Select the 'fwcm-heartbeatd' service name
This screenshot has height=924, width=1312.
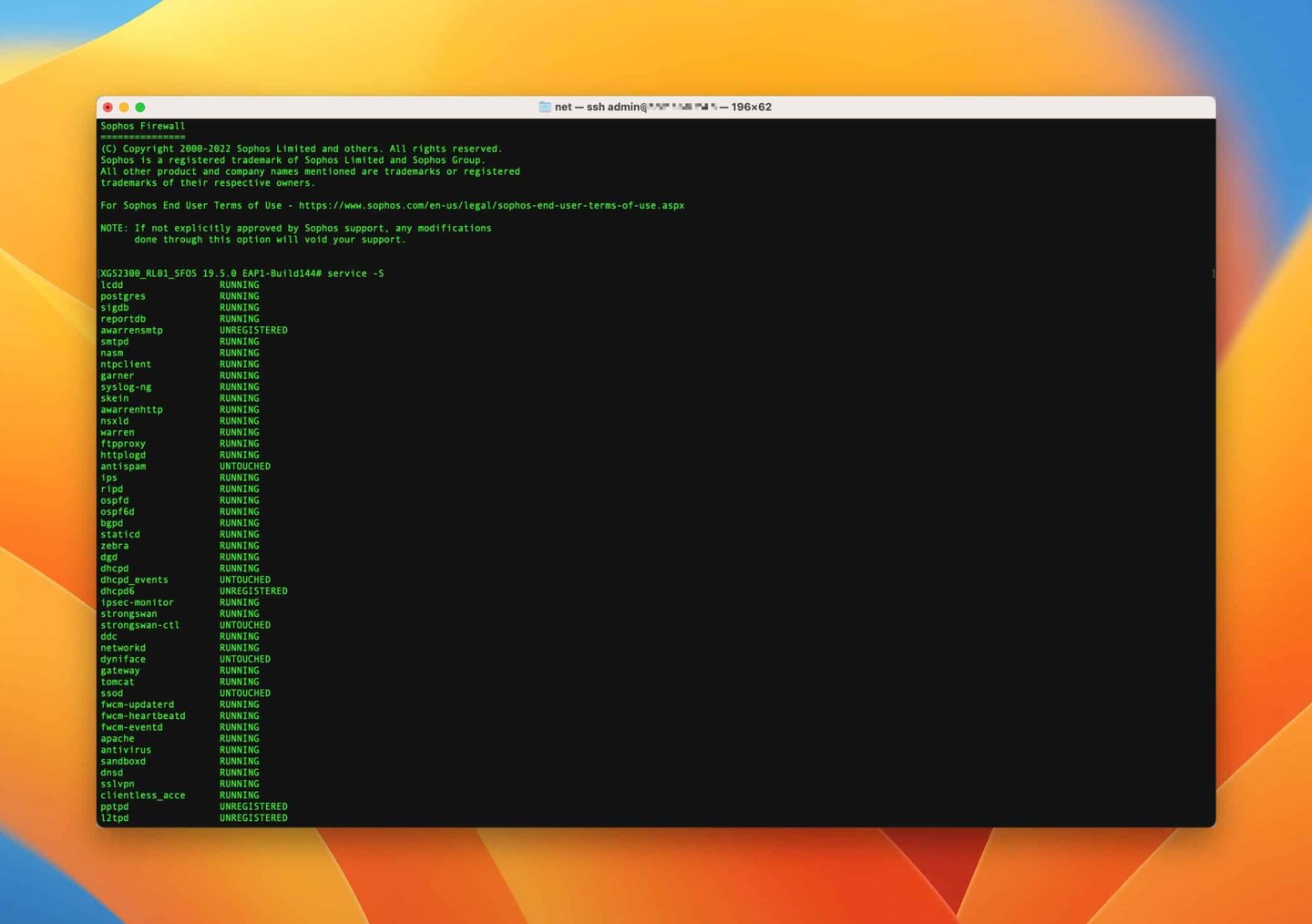click(x=143, y=716)
